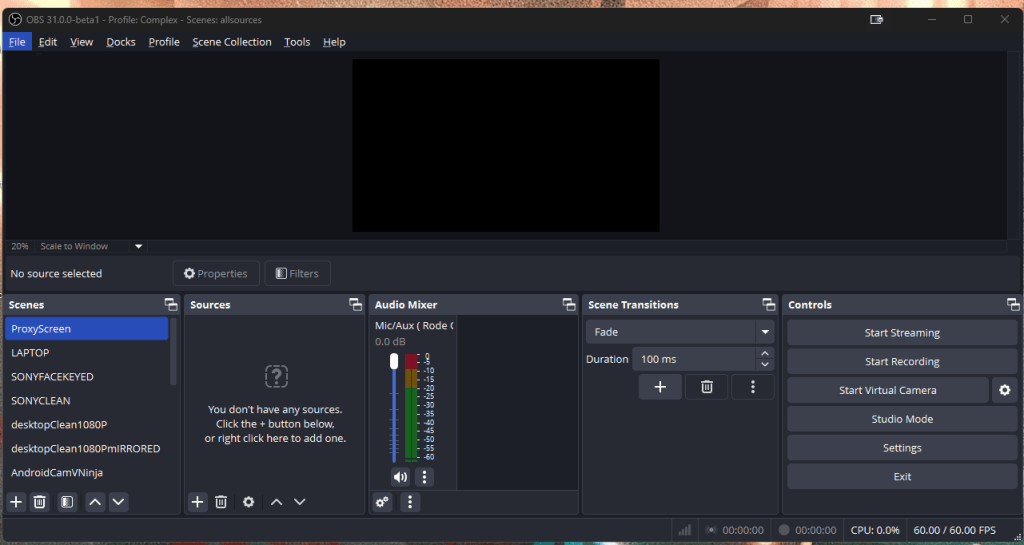This screenshot has width=1024, height=545.
Task: Pop out the Scene Transitions dock
Action: [x=769, y=304]
